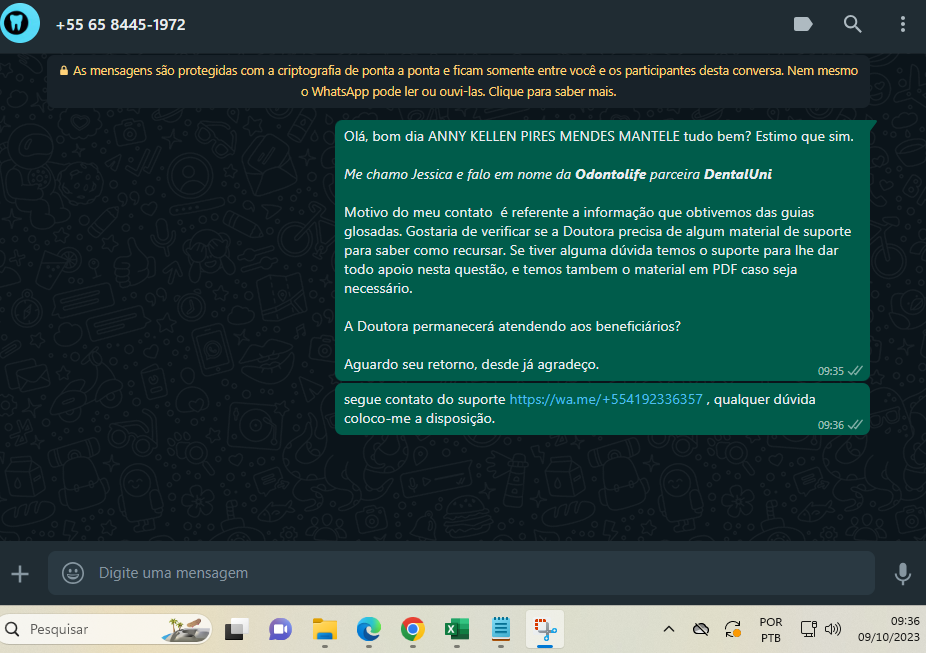
Task: Open the wa.me support contact link
Action: point(606,400)
